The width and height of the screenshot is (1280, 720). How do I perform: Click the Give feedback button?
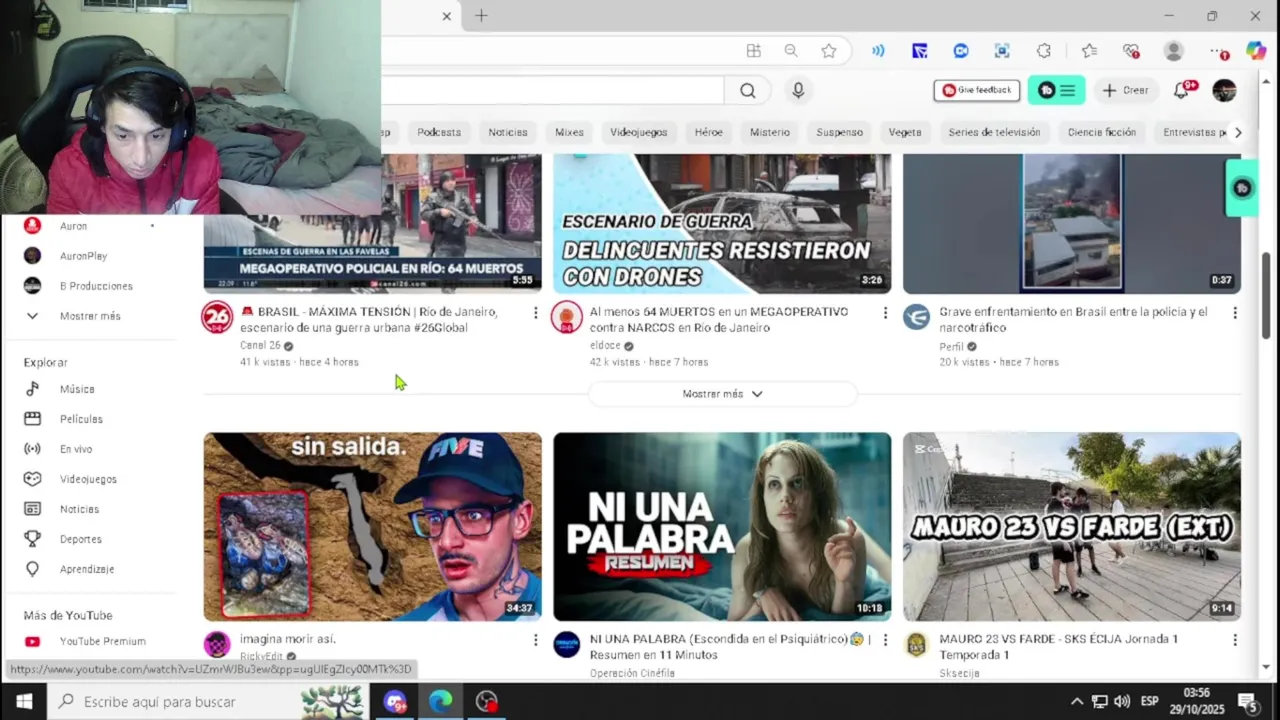click(977, 91)
